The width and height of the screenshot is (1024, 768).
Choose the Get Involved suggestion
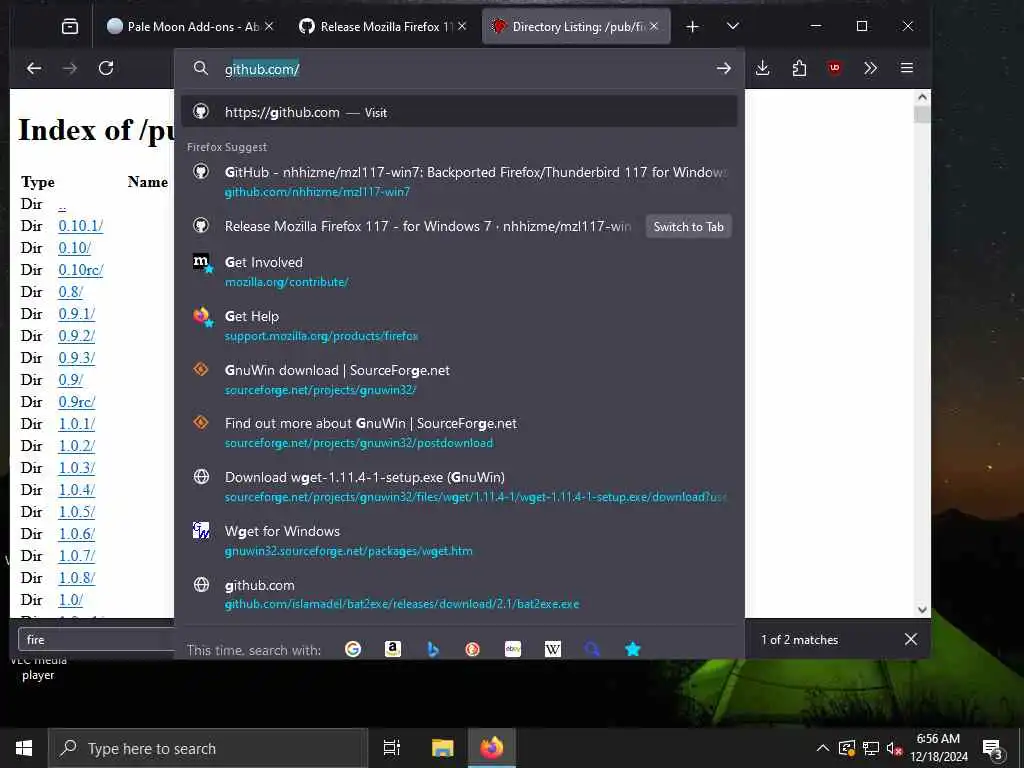click(459, 272)
